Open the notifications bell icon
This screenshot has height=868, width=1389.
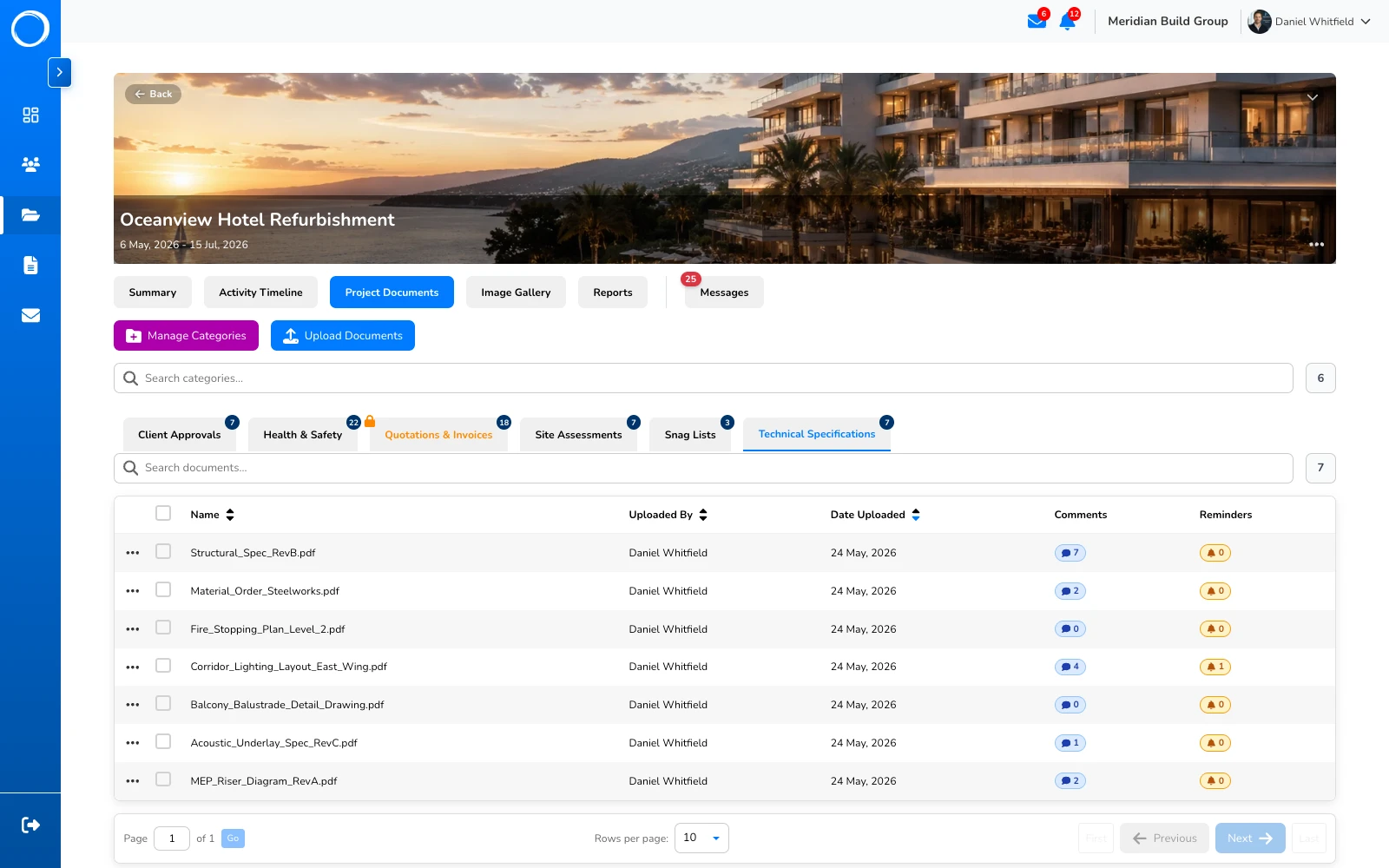[x=1067, y=22]
